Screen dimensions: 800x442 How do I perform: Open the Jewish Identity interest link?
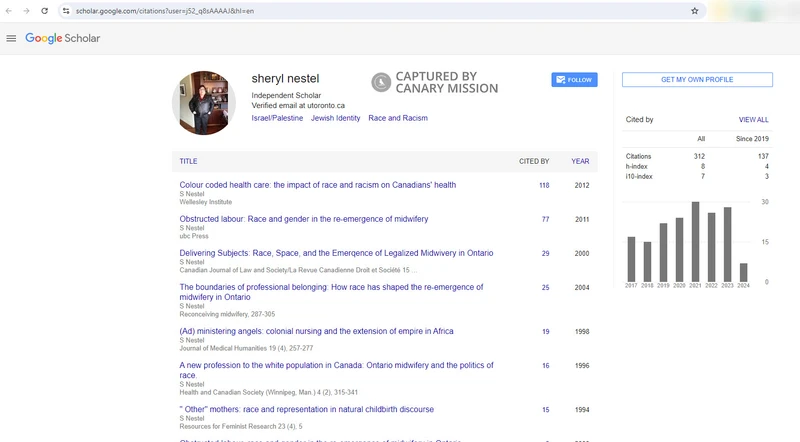point(335,118)
